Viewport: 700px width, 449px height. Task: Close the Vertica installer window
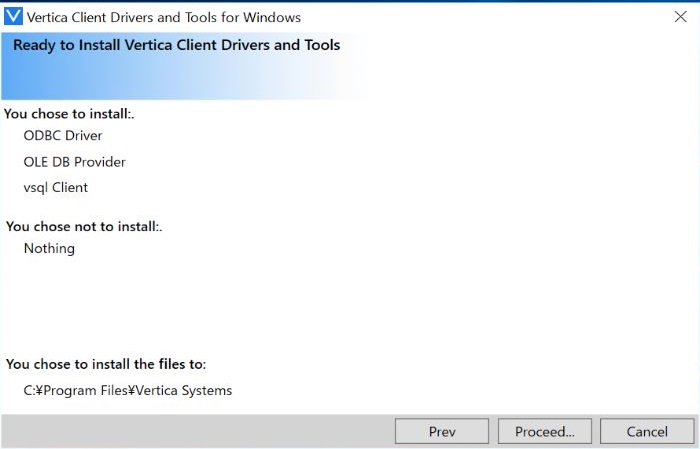(x=680, y=16)
